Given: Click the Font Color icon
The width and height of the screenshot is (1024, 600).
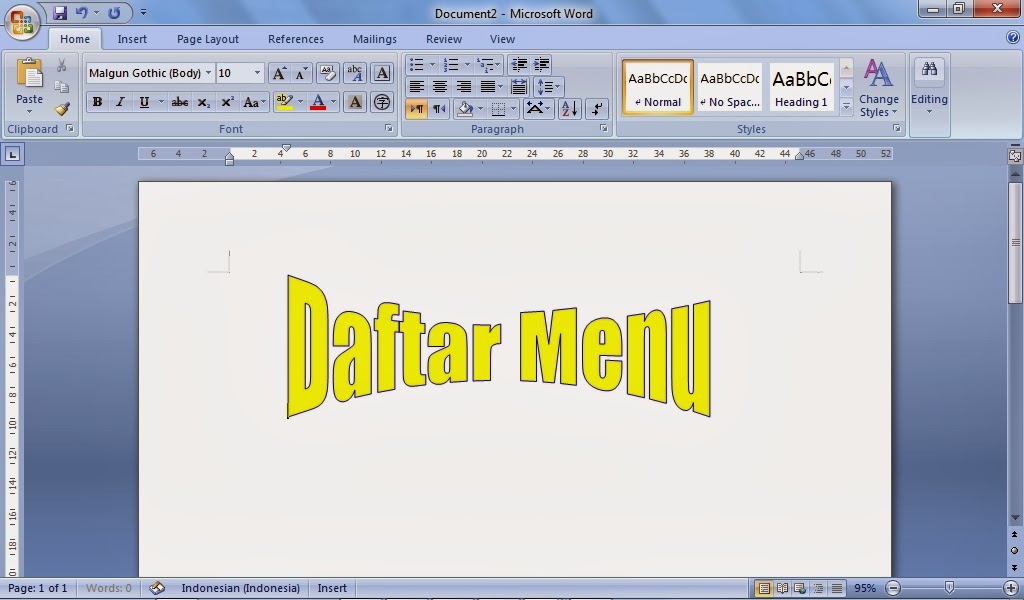Looking at the screenshot, I should 319,103.
